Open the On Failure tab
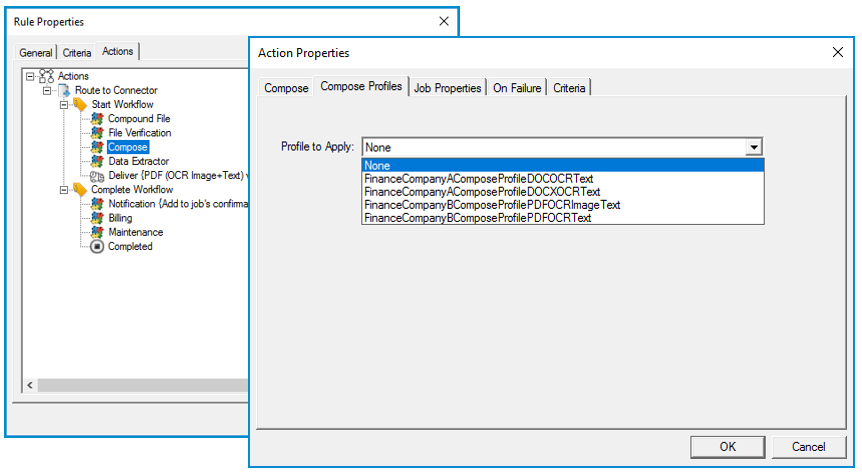This screenshot has height=473, width=862. point(517,88)
